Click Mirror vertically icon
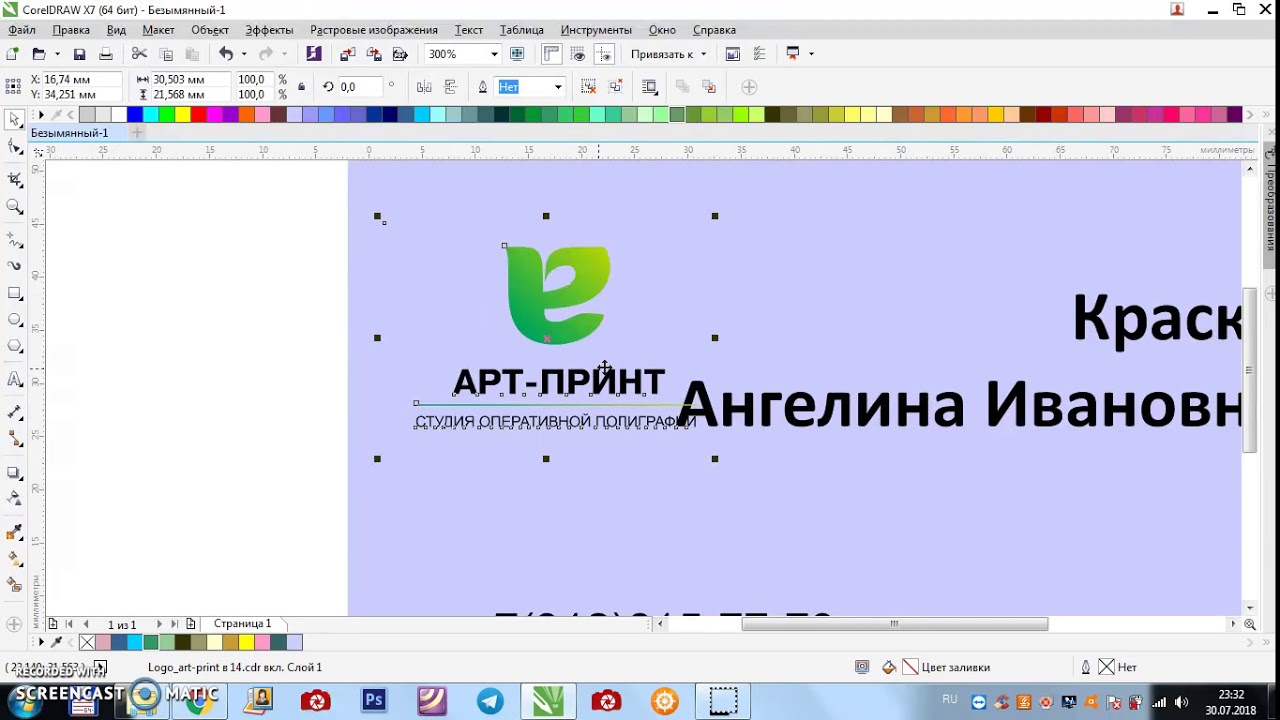 pos(450,87)
